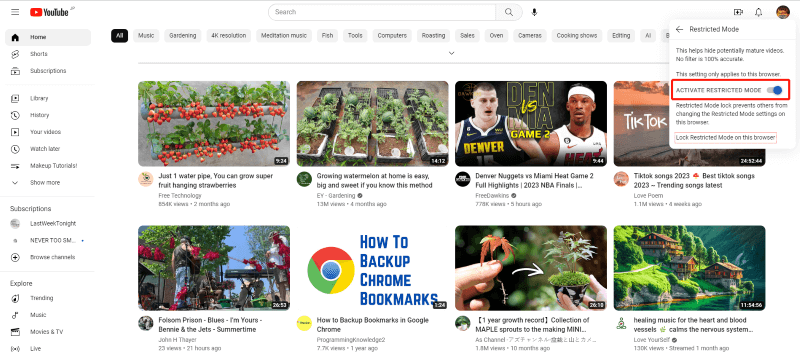Open Shorts in the sidebar
This screenshot has height=360, width=800.
click(x=48, y=54)
